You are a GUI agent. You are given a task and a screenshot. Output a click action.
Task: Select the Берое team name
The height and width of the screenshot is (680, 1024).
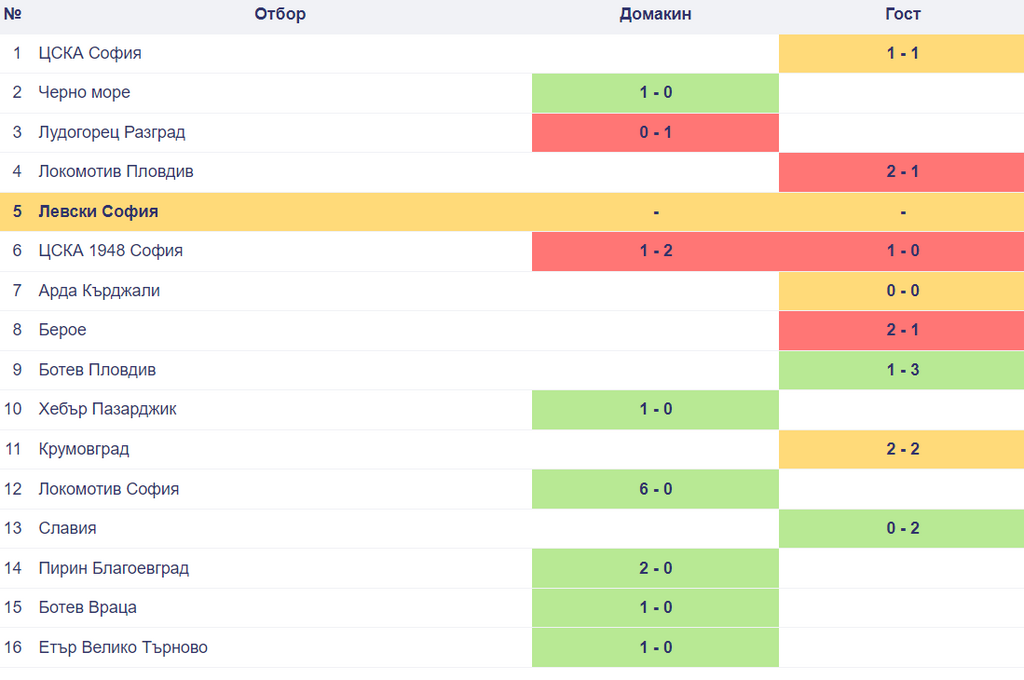click(63, 330)
